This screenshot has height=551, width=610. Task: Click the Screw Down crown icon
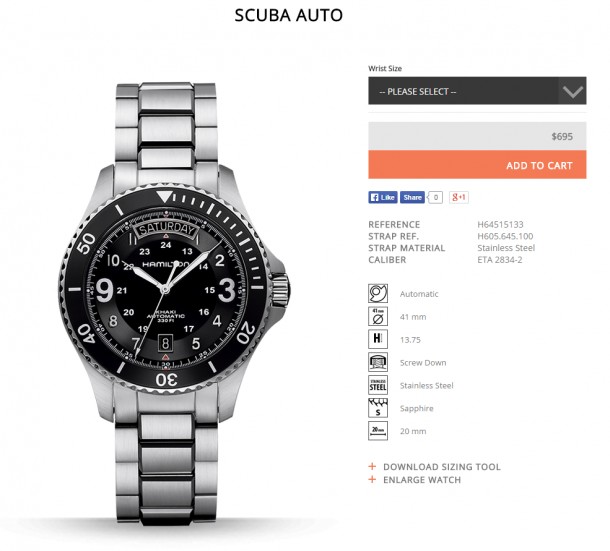coord(378,362)
